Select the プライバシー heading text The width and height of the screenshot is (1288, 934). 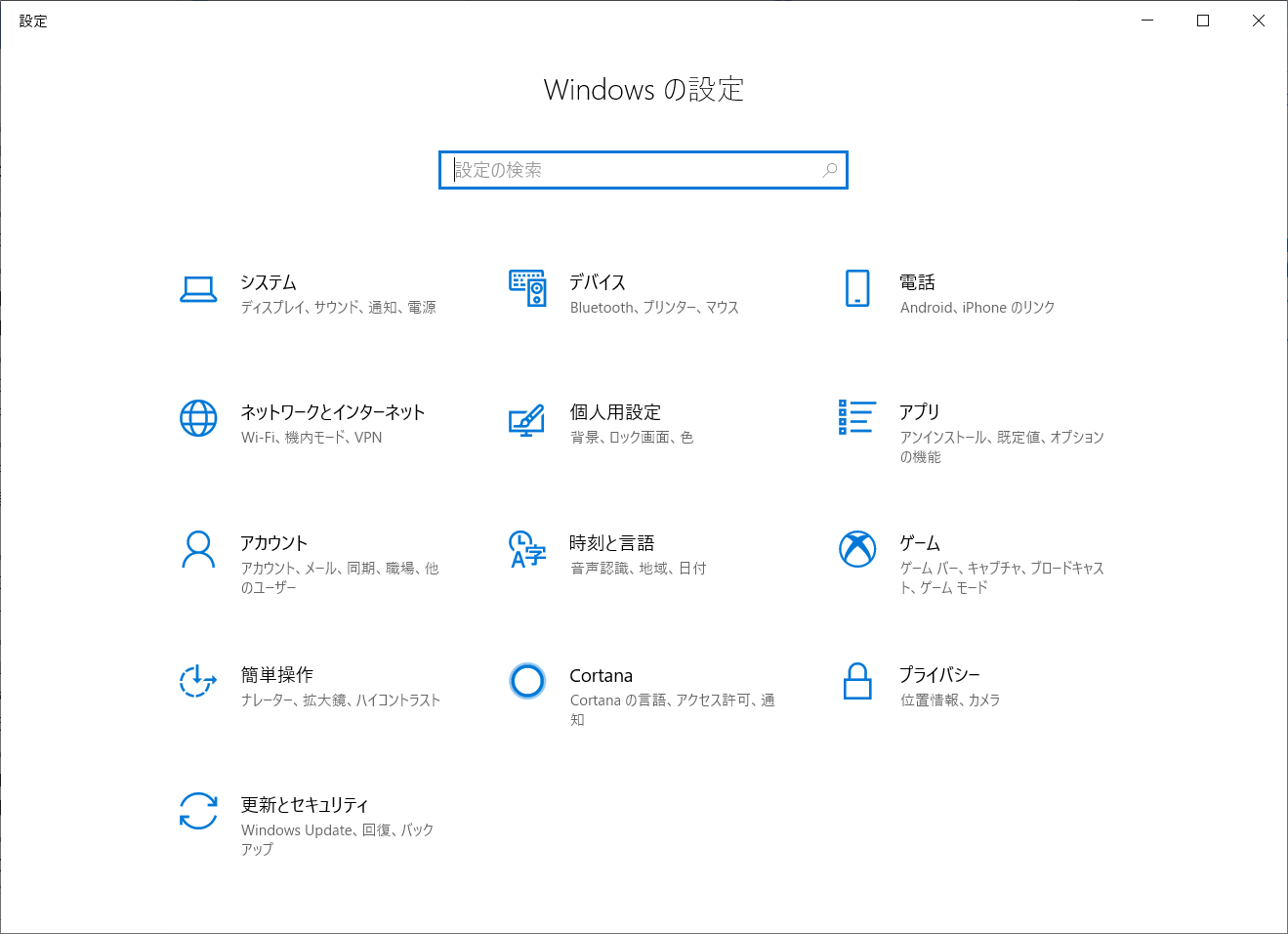pyautogui.click(x=939, y=675)
